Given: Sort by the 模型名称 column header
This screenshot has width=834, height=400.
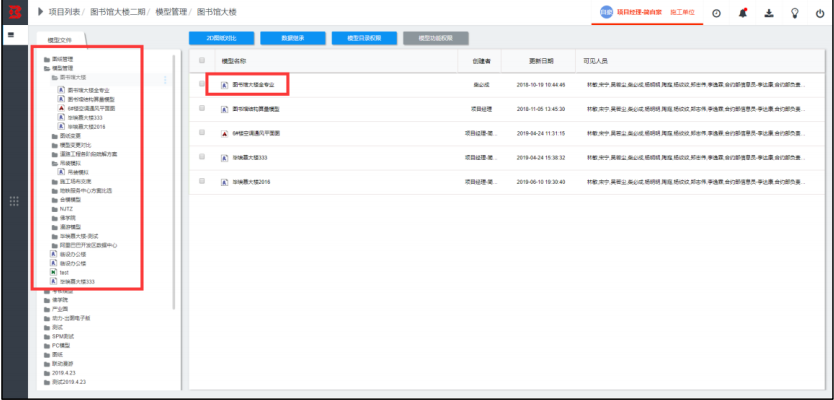Looking at the screenshot, I should pyautogui.click(x=233, y=61).
